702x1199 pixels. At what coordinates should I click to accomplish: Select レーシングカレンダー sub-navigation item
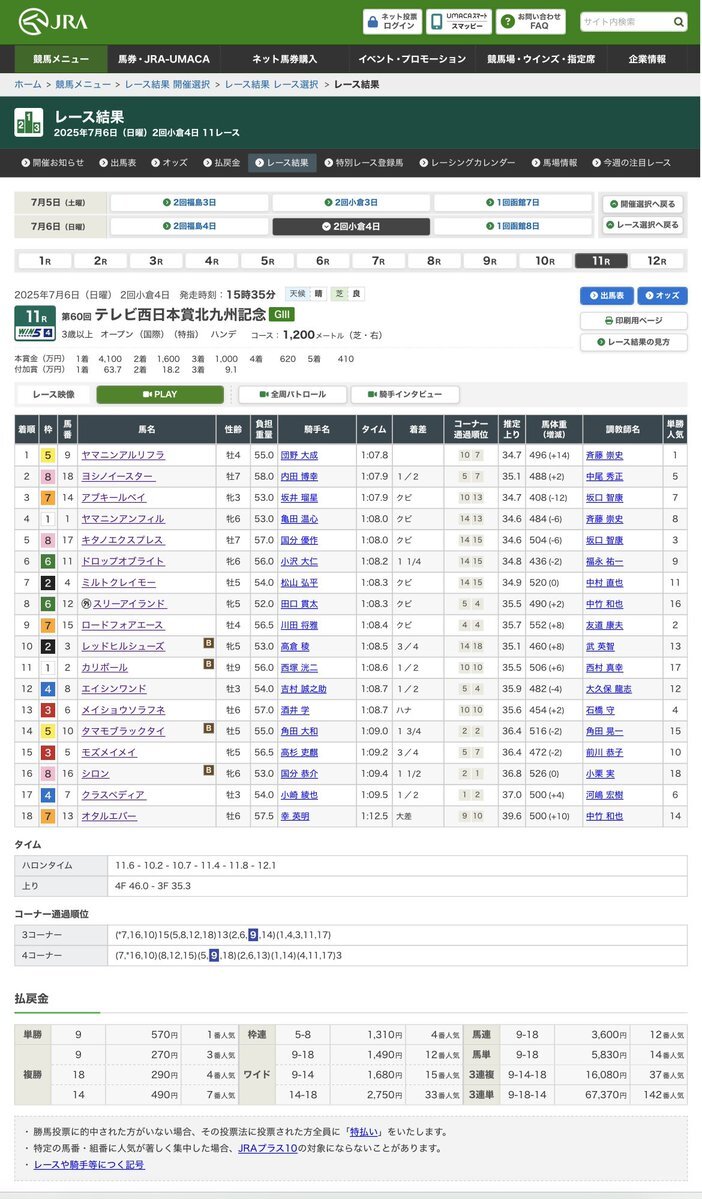[x=466, y=163]
